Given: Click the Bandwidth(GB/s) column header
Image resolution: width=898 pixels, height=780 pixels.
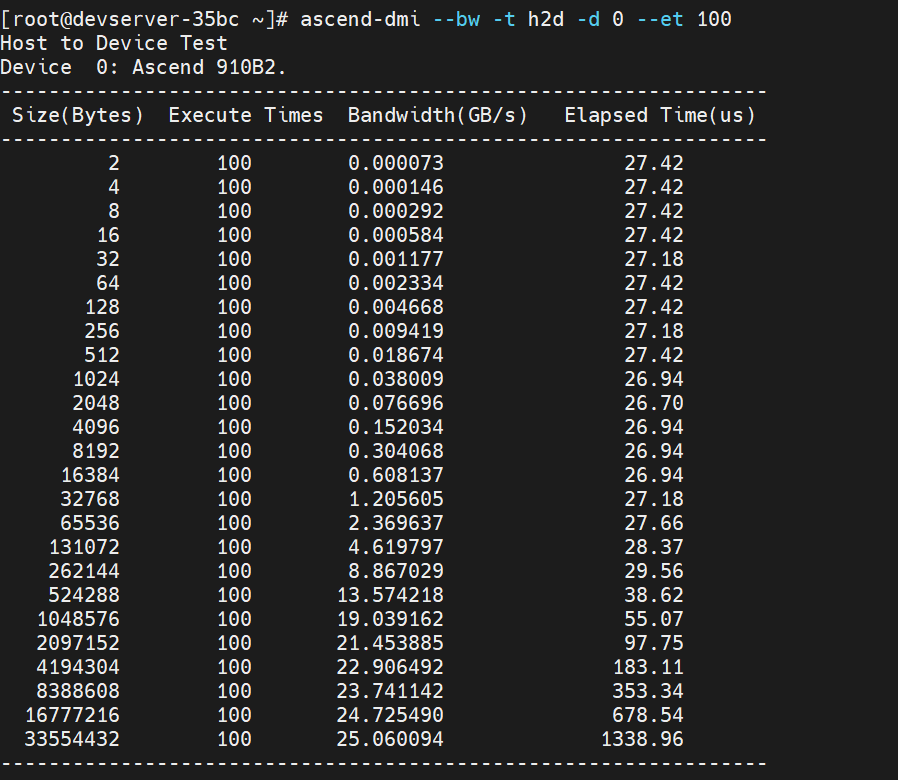Looking at the screenshot, I should [x=438, y=116].
